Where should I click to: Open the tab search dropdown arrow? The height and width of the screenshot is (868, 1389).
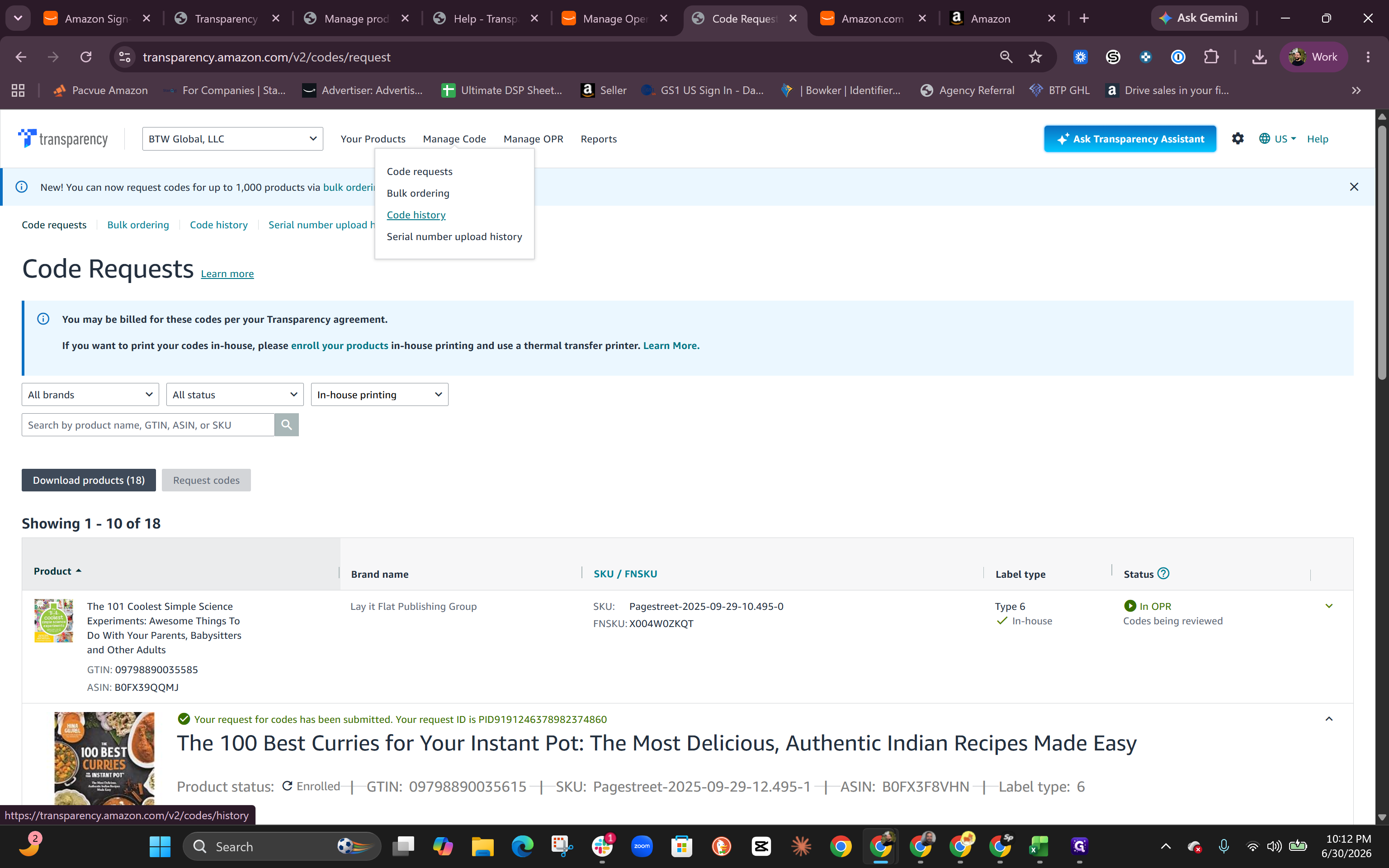point(18,19)
